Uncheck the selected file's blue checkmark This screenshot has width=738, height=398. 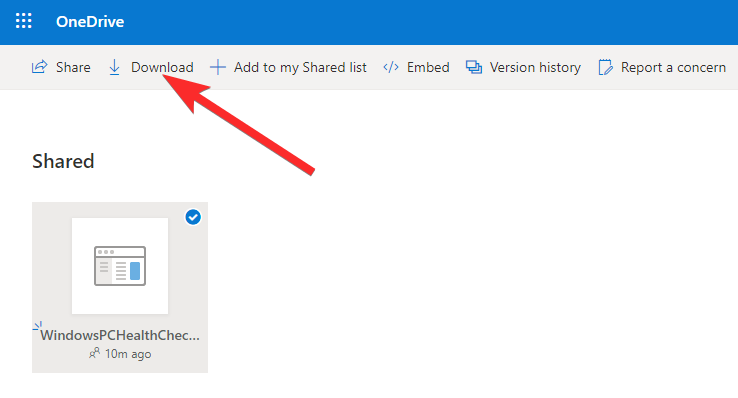(193, 217)
